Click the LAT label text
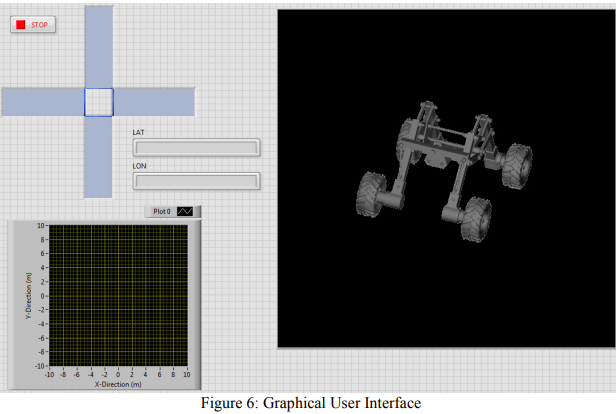Viewport: 616px width, 414px height. (138, 132)
